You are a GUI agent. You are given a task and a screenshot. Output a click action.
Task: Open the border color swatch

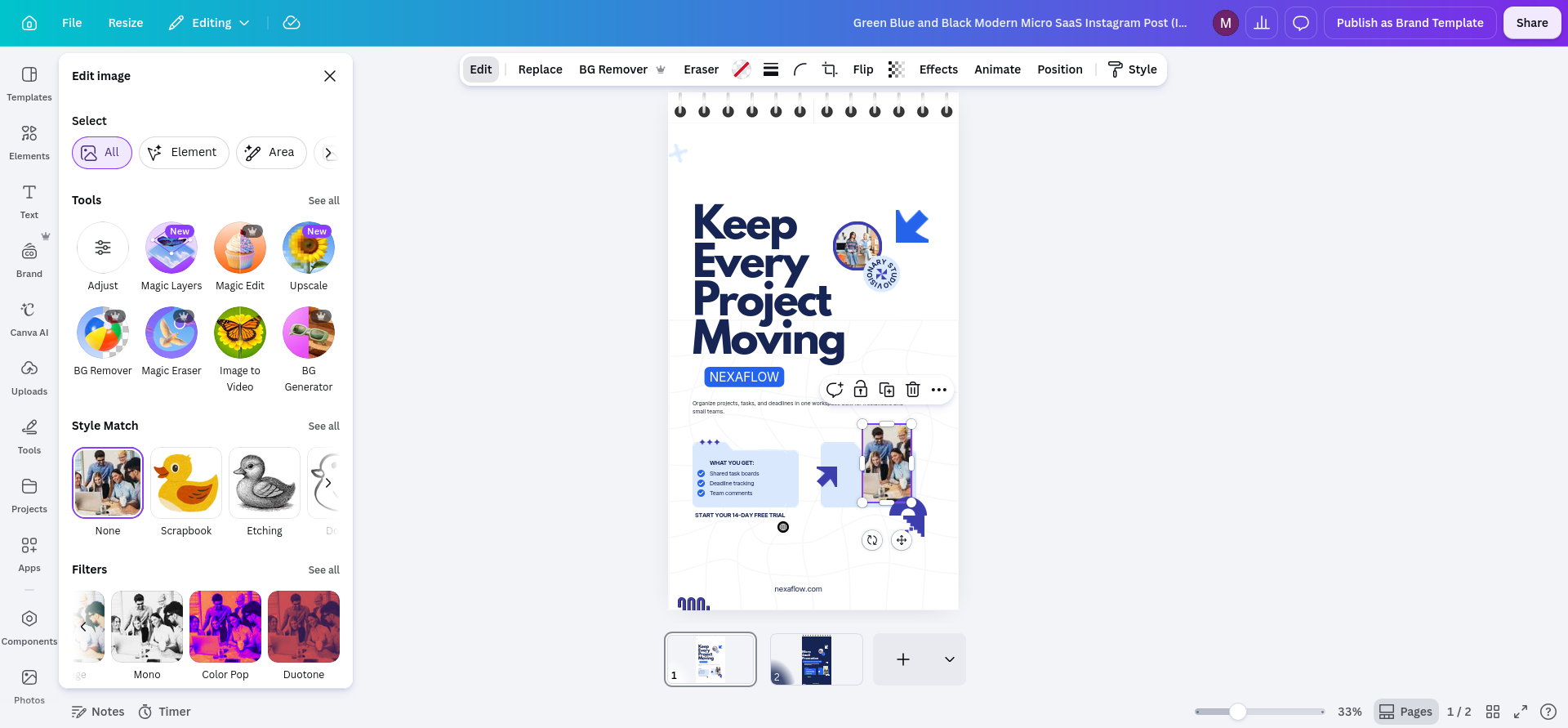coord(742,69)
